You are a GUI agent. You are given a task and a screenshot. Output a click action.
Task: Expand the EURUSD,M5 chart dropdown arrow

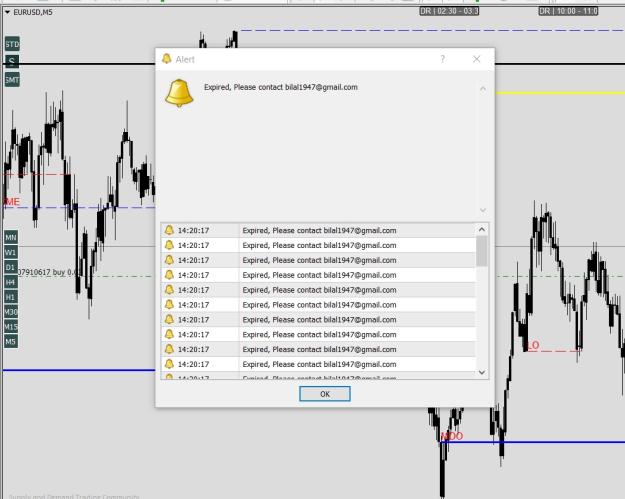coord(7,12)
